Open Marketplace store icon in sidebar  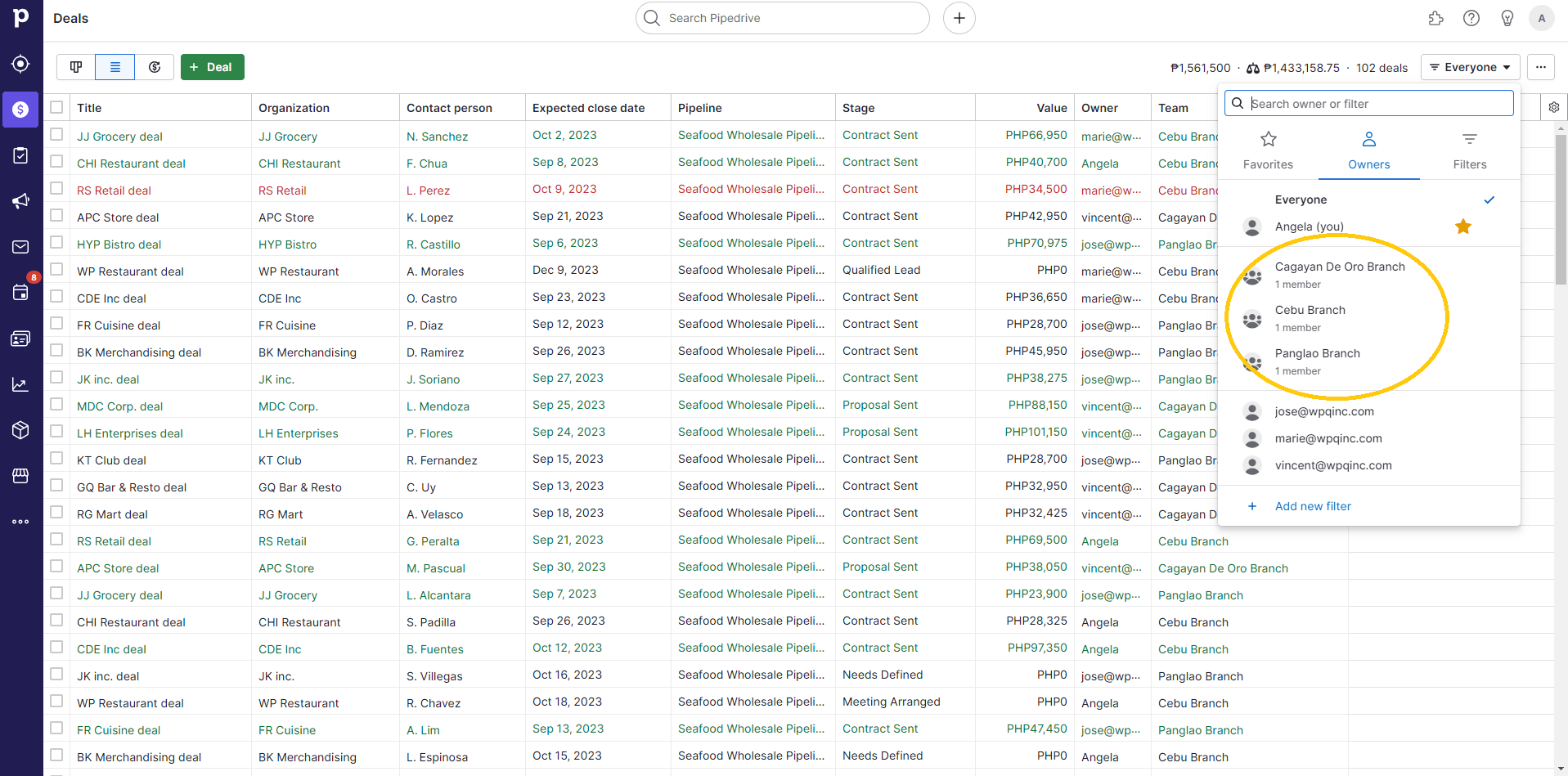(21, 476)
